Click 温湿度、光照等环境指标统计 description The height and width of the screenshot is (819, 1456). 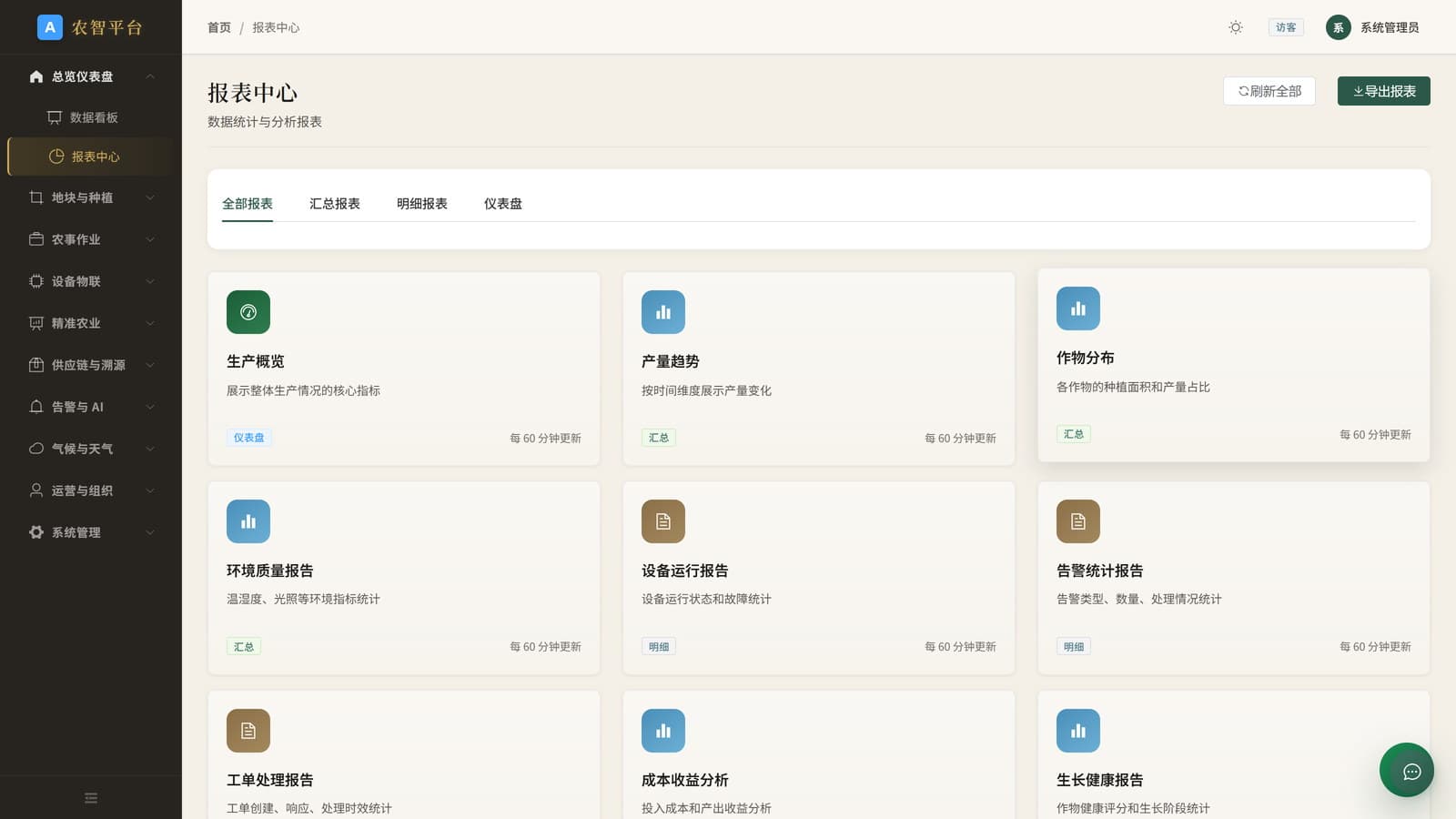click(x=303, y=599)
